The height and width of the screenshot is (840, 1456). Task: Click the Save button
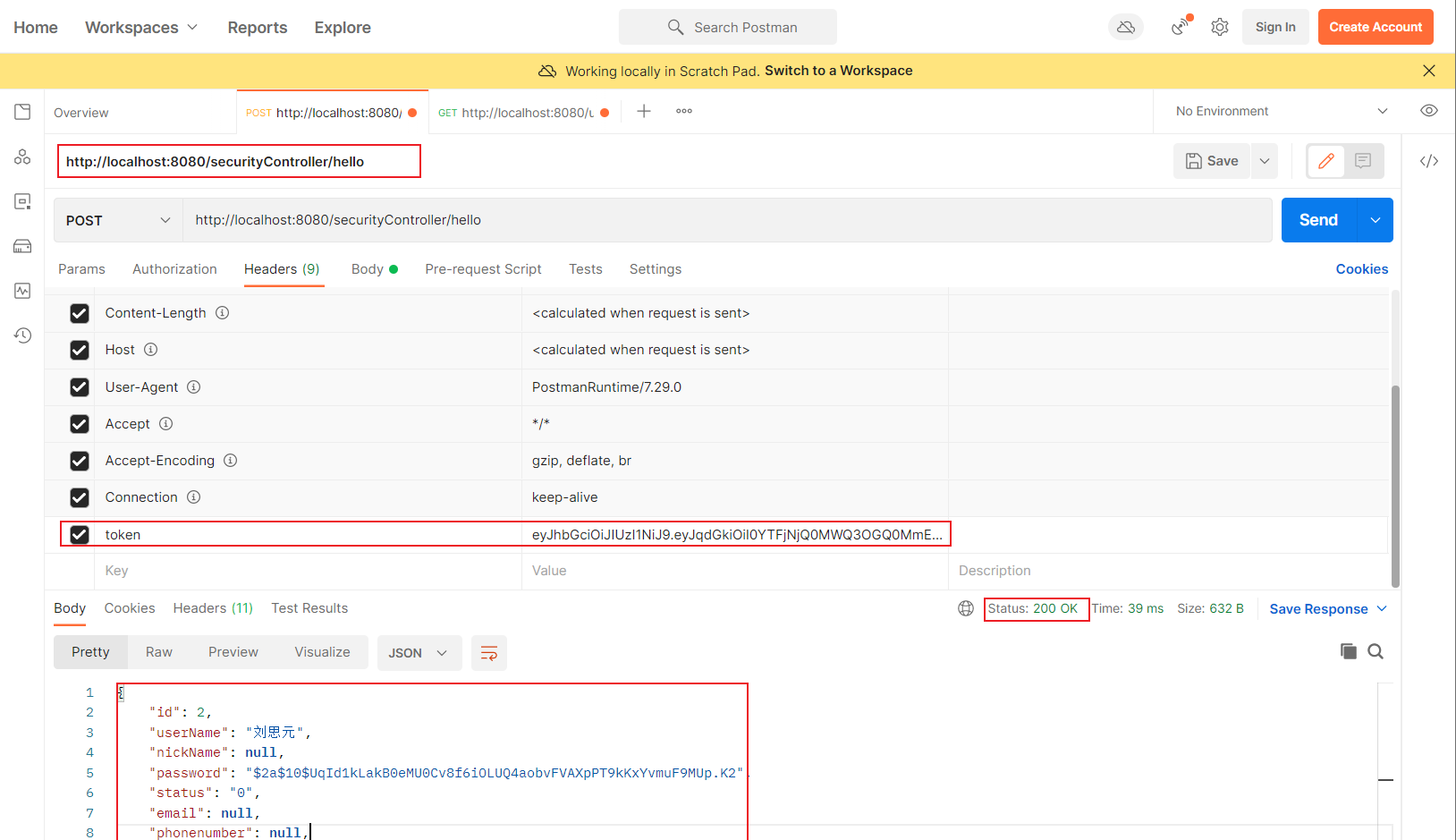click(1212, 161)
